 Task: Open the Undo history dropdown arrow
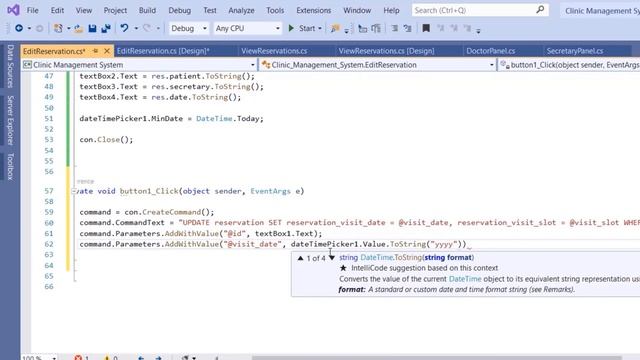136,29
